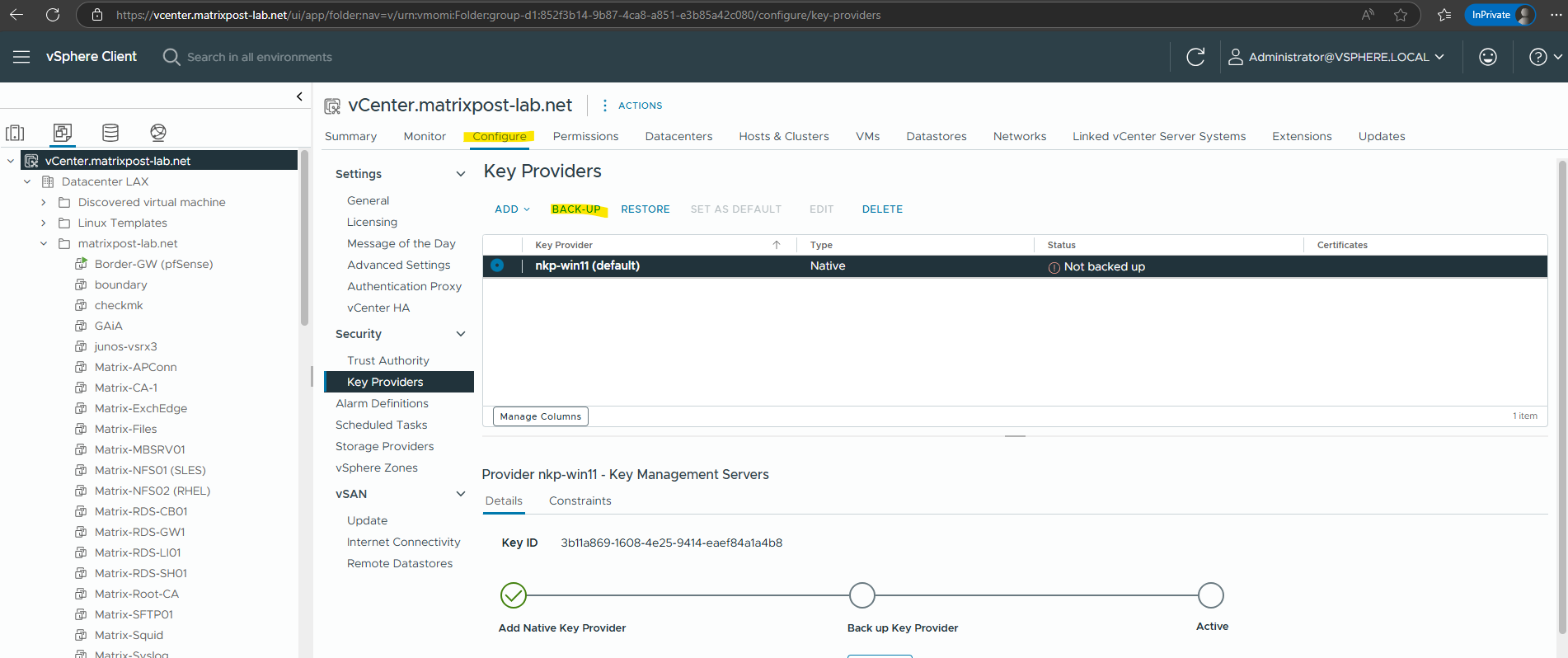Expand the Discovered virtual machine folder

[44, 202]
